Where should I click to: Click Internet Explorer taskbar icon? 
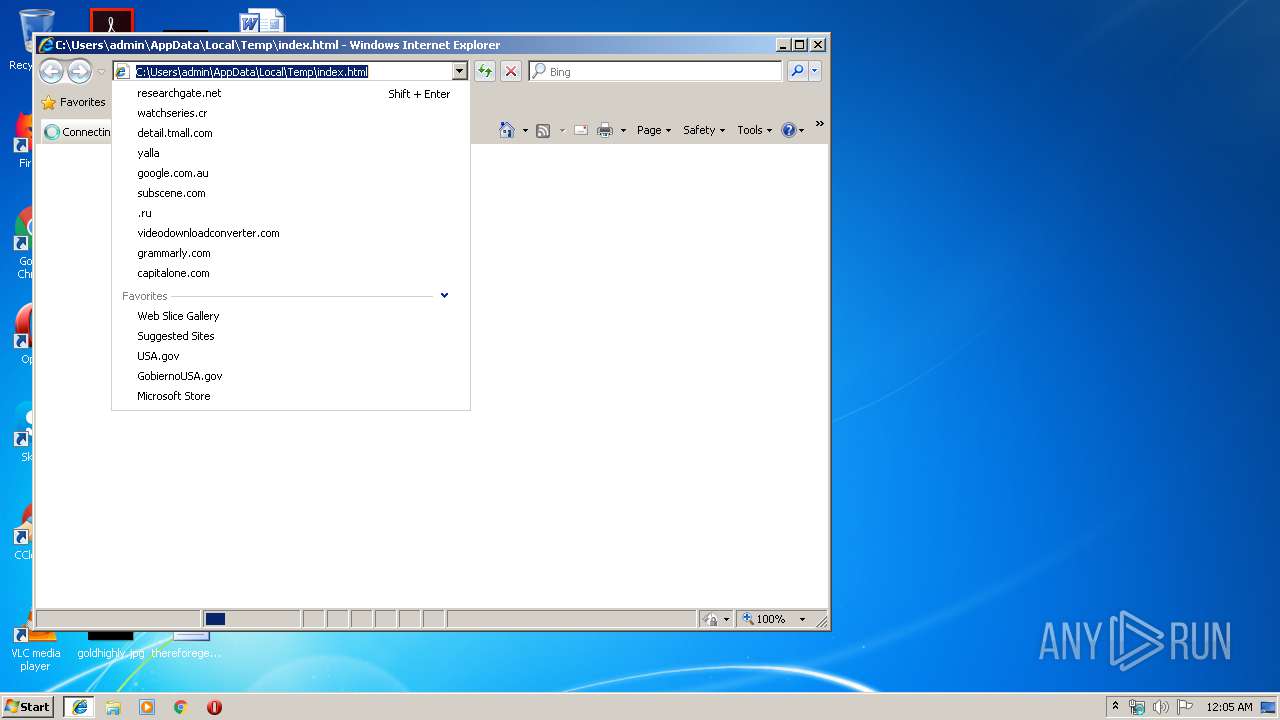(x=80, y=706)
